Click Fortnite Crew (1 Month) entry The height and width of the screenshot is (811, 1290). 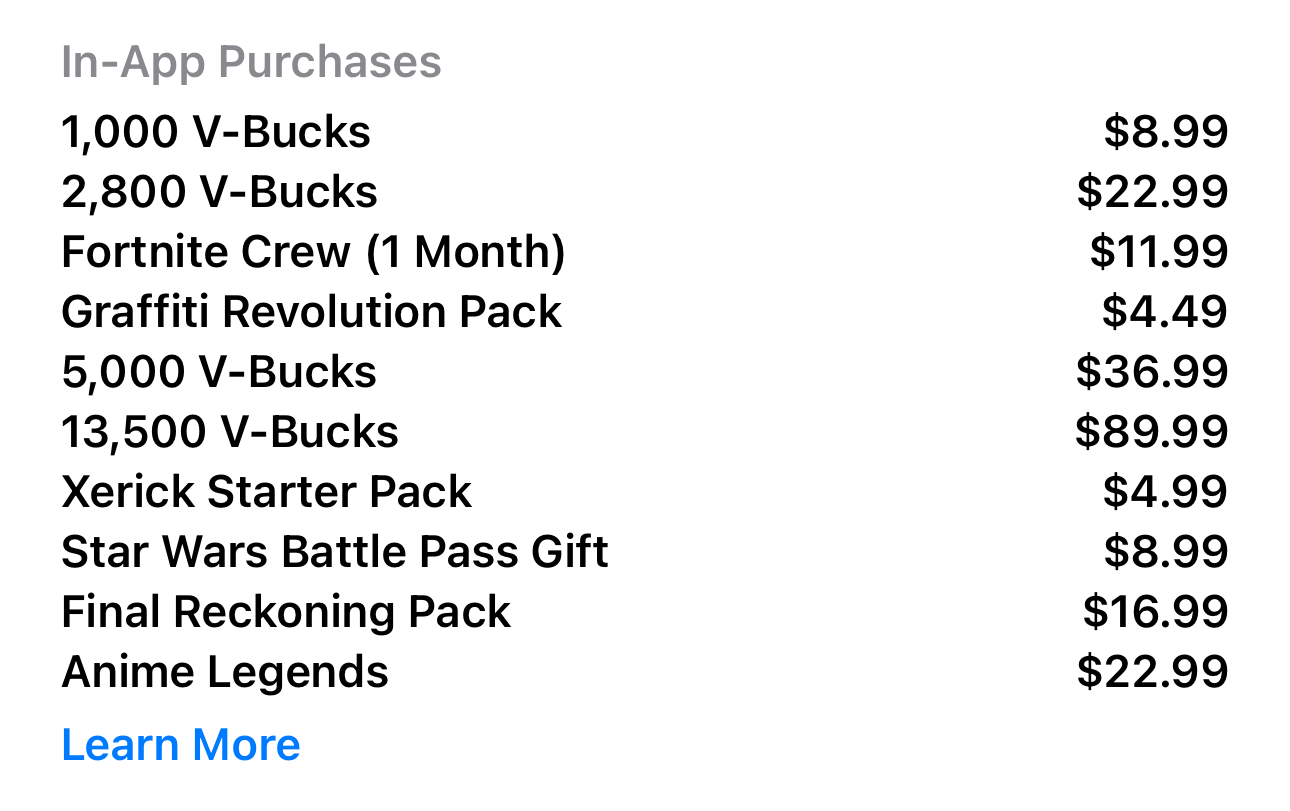coord(313,252)
